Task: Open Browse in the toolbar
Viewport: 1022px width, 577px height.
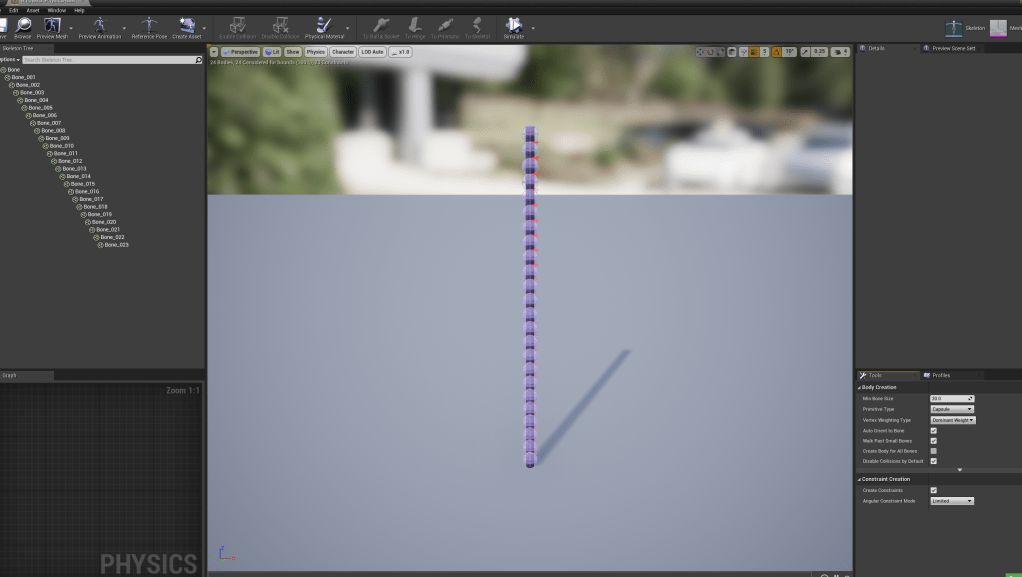Action: tap(23, 25)
